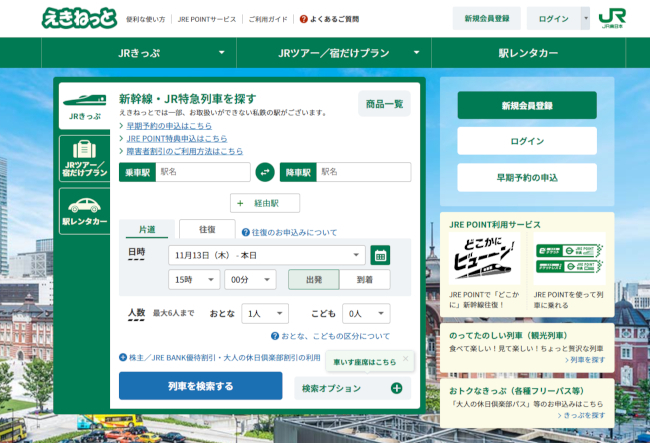Open the date dropdown showing 11月13日

(x=266, y=255)
